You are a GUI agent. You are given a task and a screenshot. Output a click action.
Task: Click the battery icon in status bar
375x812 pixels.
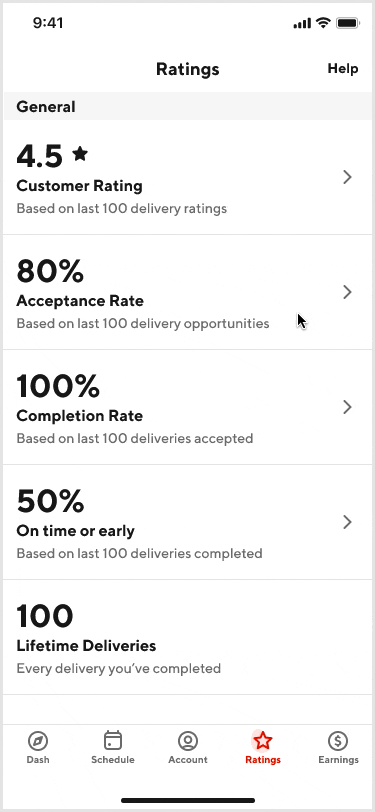pos(348,23)
